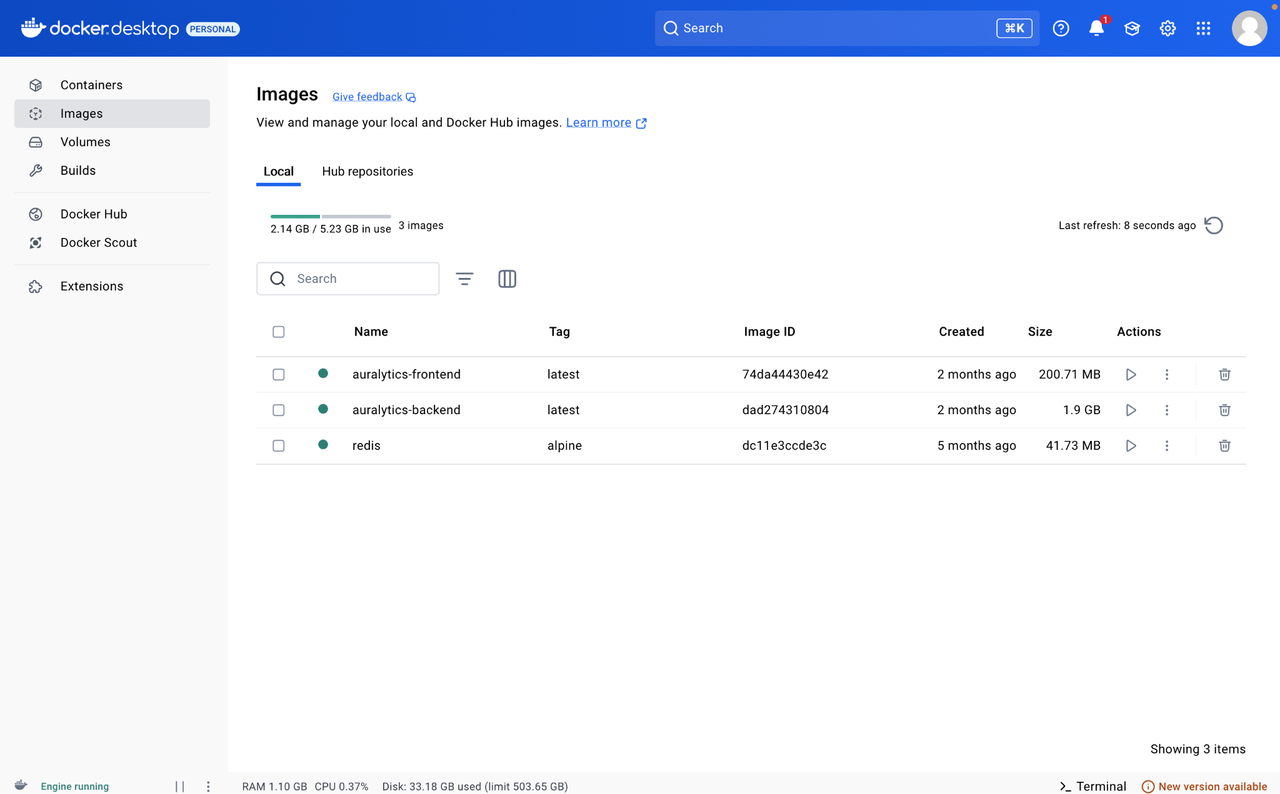The image size is (1280, 794).
Task: Focus the top global Search field
Action: (x=847, y=28)
